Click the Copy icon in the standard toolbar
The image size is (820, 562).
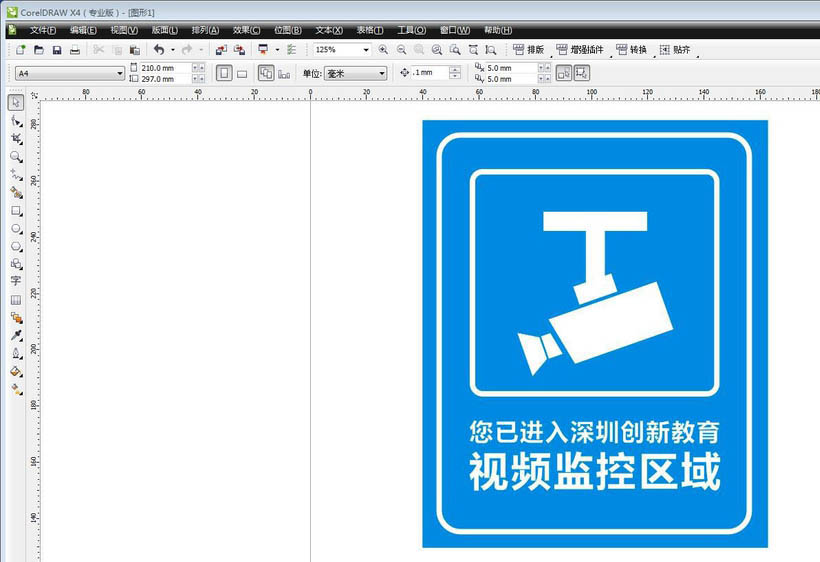(x=117, y=50)
